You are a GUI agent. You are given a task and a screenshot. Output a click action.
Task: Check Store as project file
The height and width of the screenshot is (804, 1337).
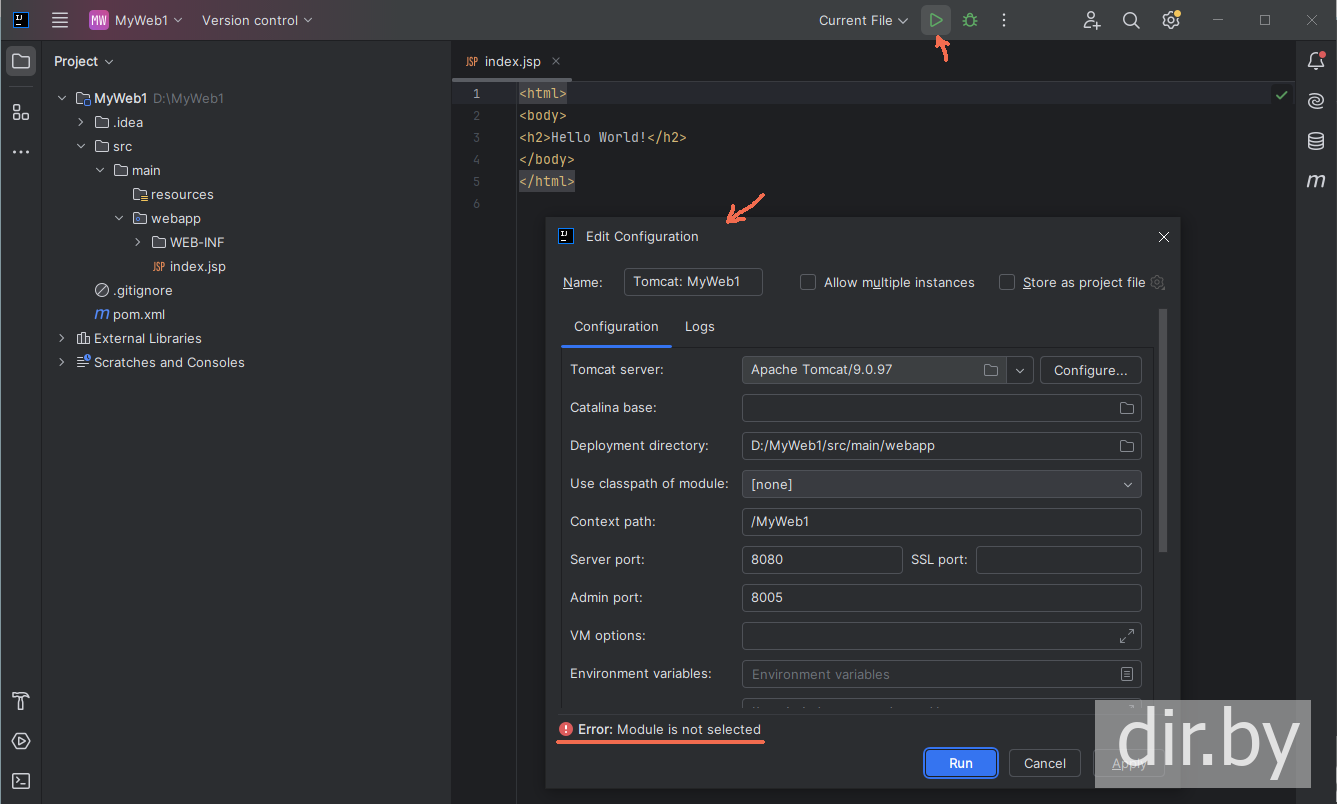(x=1007, y=283)
